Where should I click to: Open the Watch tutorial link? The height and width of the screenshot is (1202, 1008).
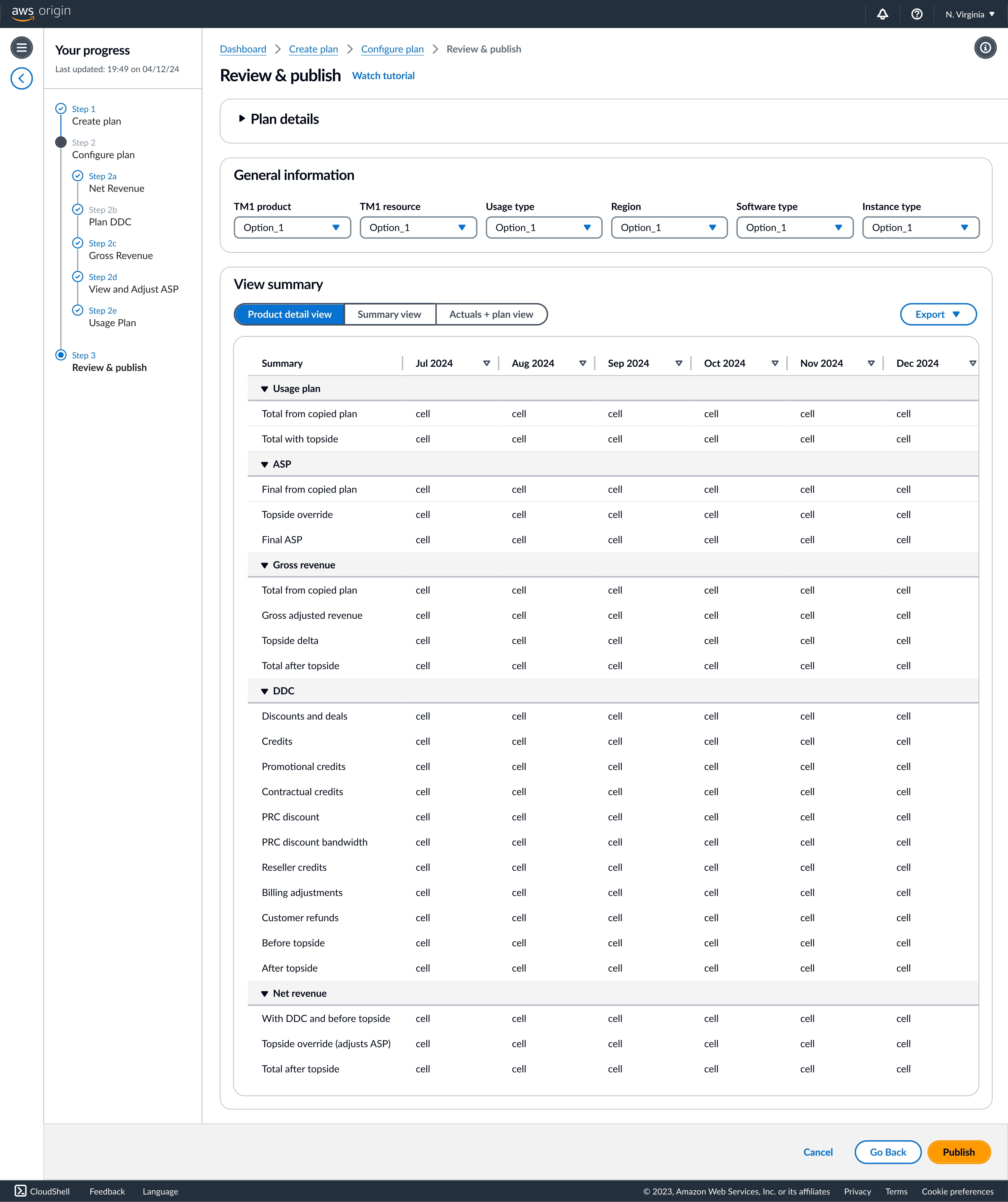383,76
